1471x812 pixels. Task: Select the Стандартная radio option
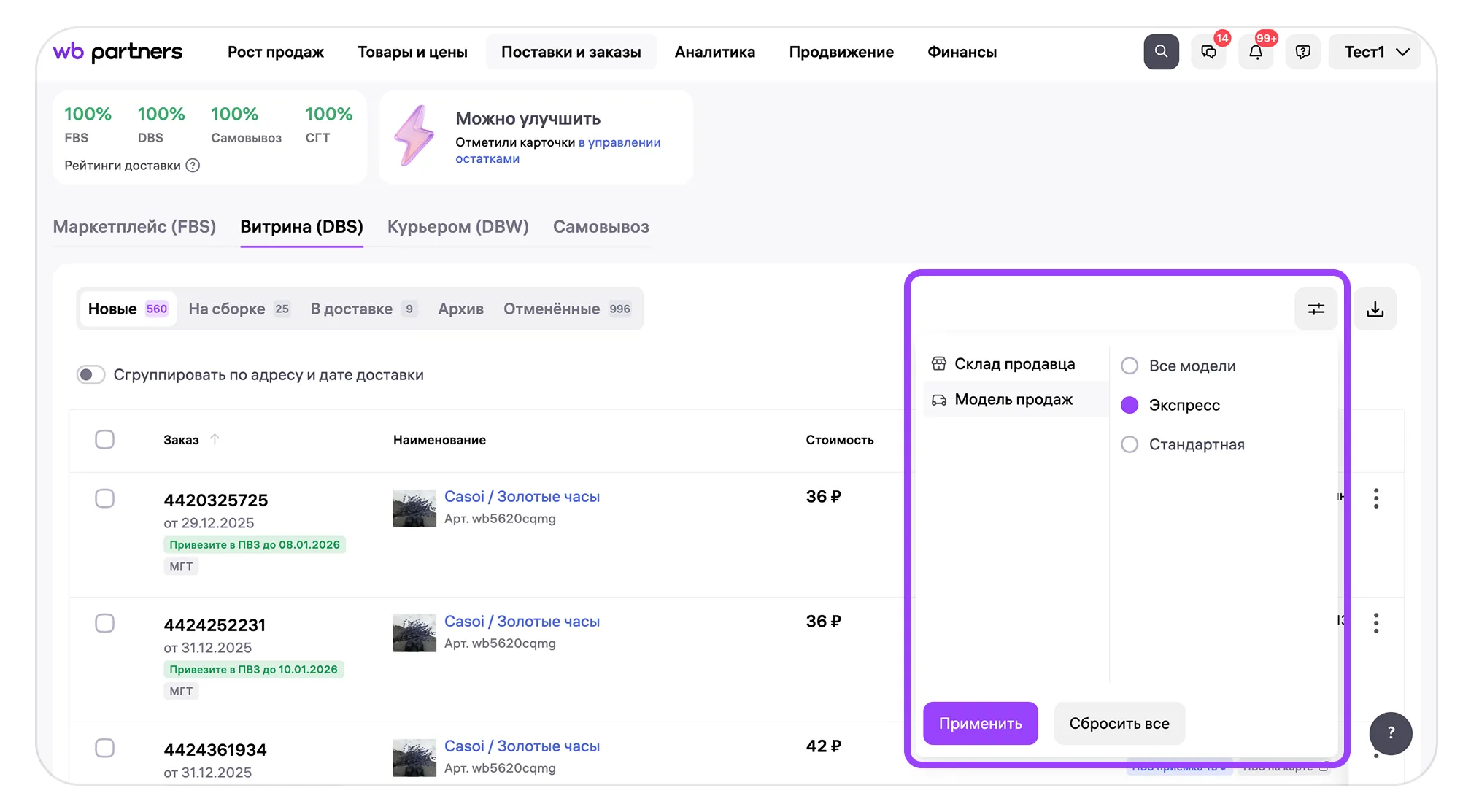click(1129, 444)
